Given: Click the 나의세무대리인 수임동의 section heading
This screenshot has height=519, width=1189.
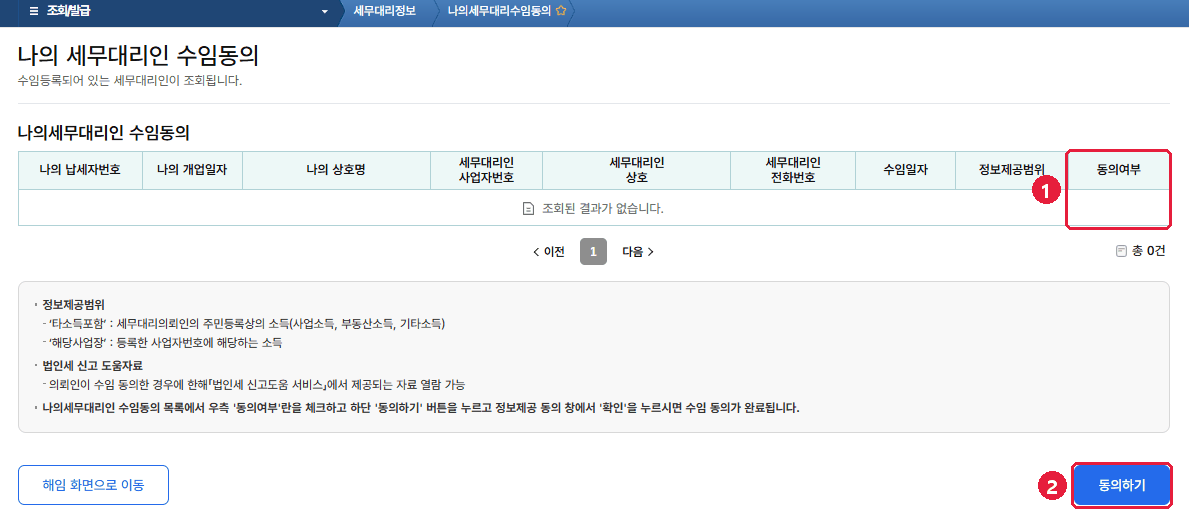Looking at the screenshot, I should pyautogui.click(x=103, y=134).
